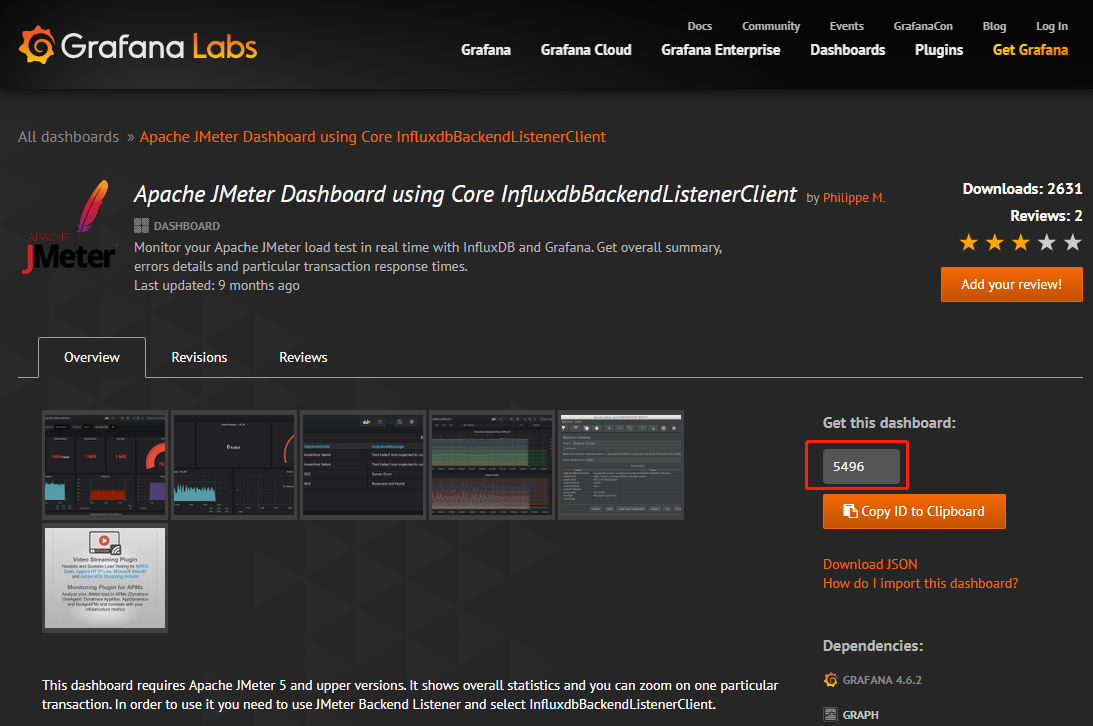The image size is (1093, 726).
Task: Open How do I import this dashboard
Action: click(920, 583)
